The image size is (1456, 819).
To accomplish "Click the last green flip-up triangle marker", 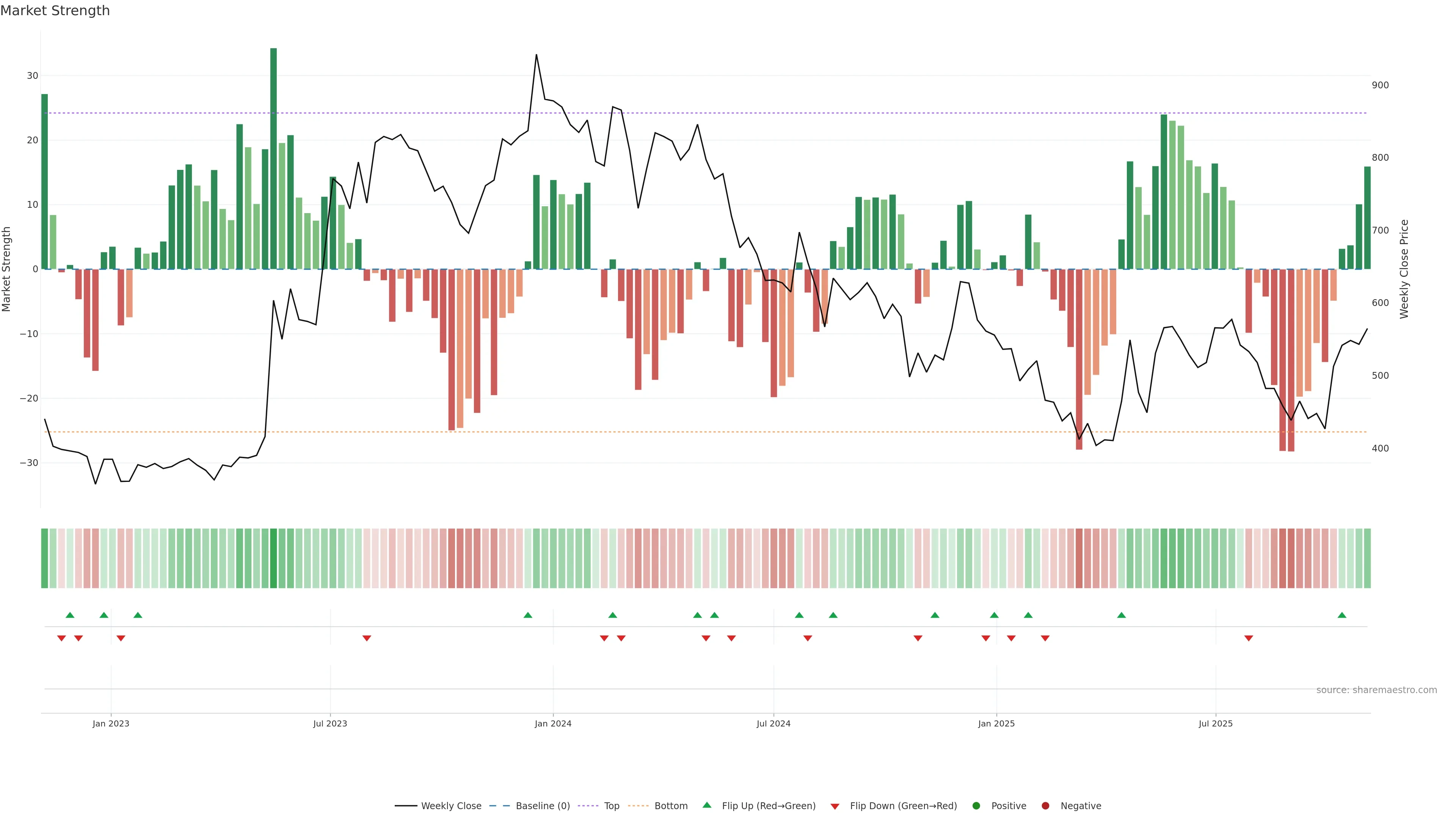I will (1342, 615).
